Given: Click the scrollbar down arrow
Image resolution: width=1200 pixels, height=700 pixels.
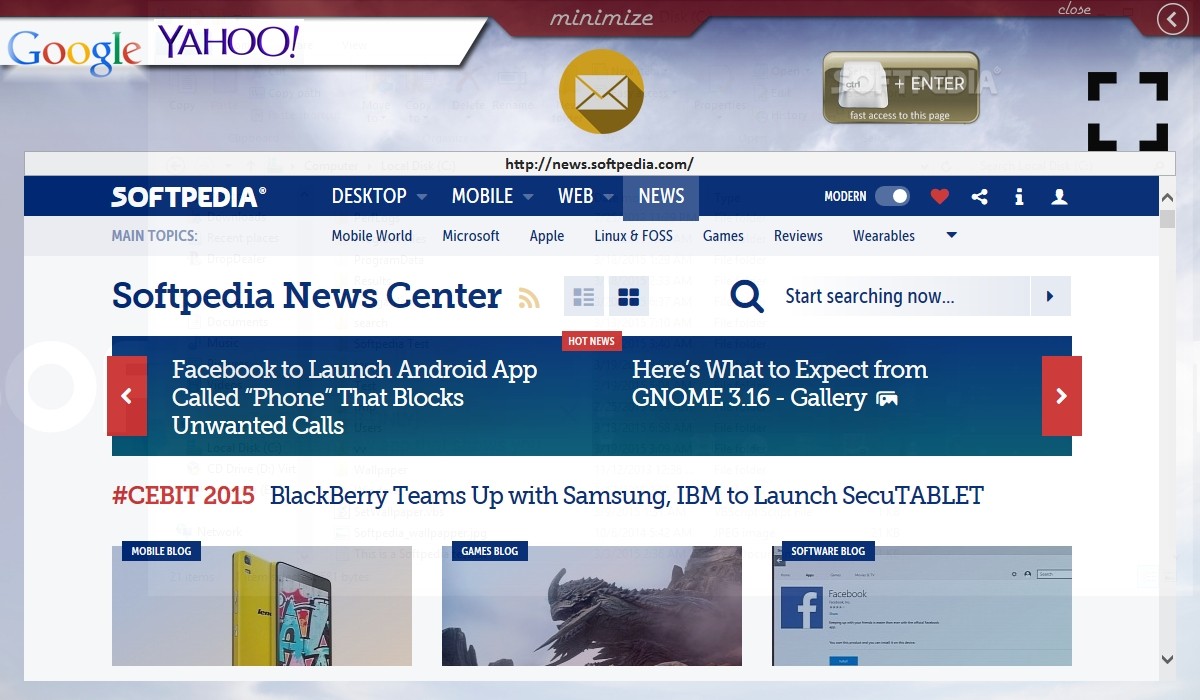Looking at the screenshot, I should tap(1167, 659).
